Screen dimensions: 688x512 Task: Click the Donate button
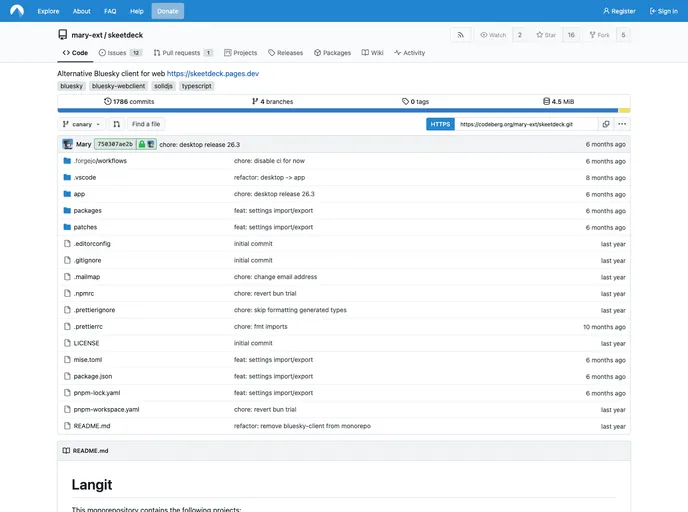(x=168, y=11)
